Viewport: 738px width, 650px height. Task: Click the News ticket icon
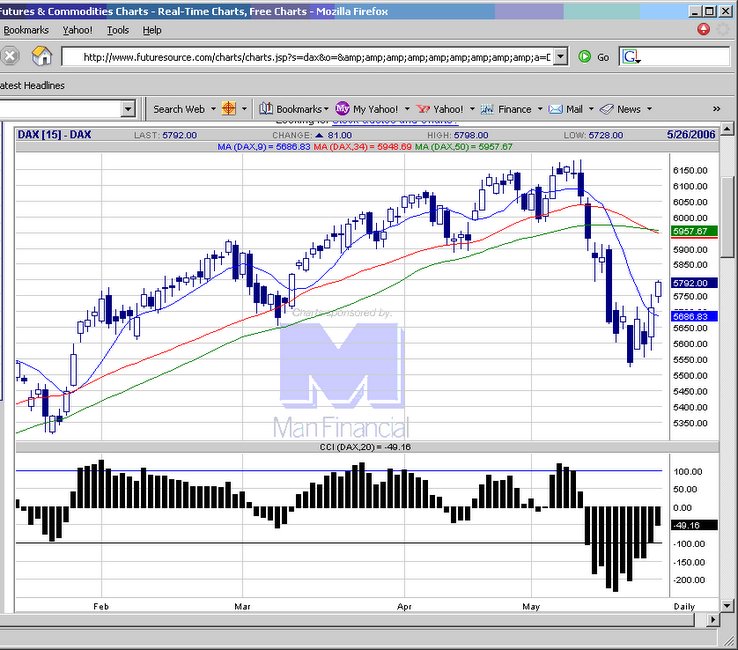point(606,109)
